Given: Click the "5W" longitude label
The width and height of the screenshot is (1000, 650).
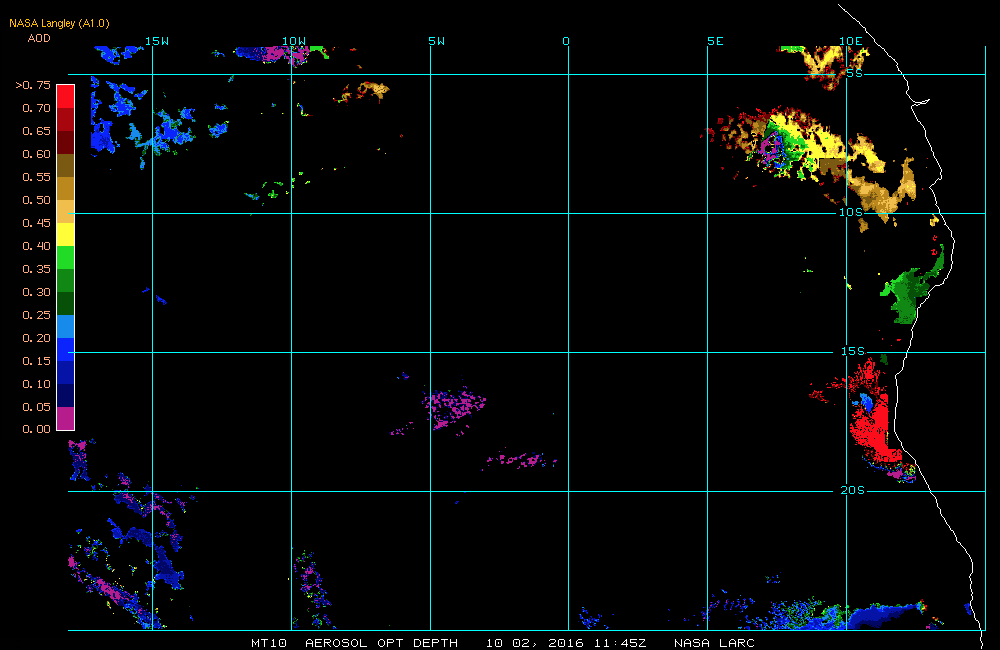Looking at the screenshot, I should tap(437, 41).
